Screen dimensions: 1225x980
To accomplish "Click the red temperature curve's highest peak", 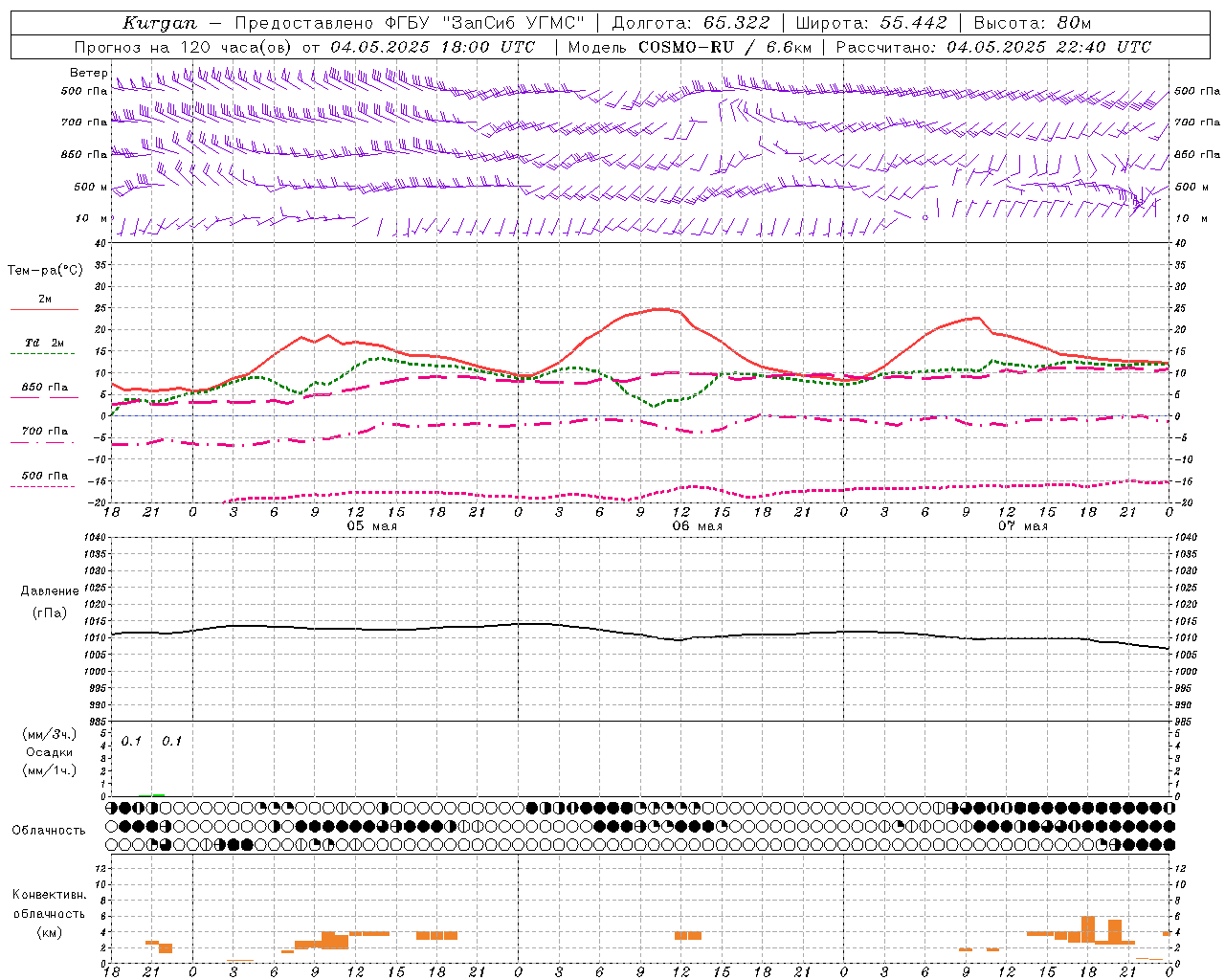I will click(662, 308).
